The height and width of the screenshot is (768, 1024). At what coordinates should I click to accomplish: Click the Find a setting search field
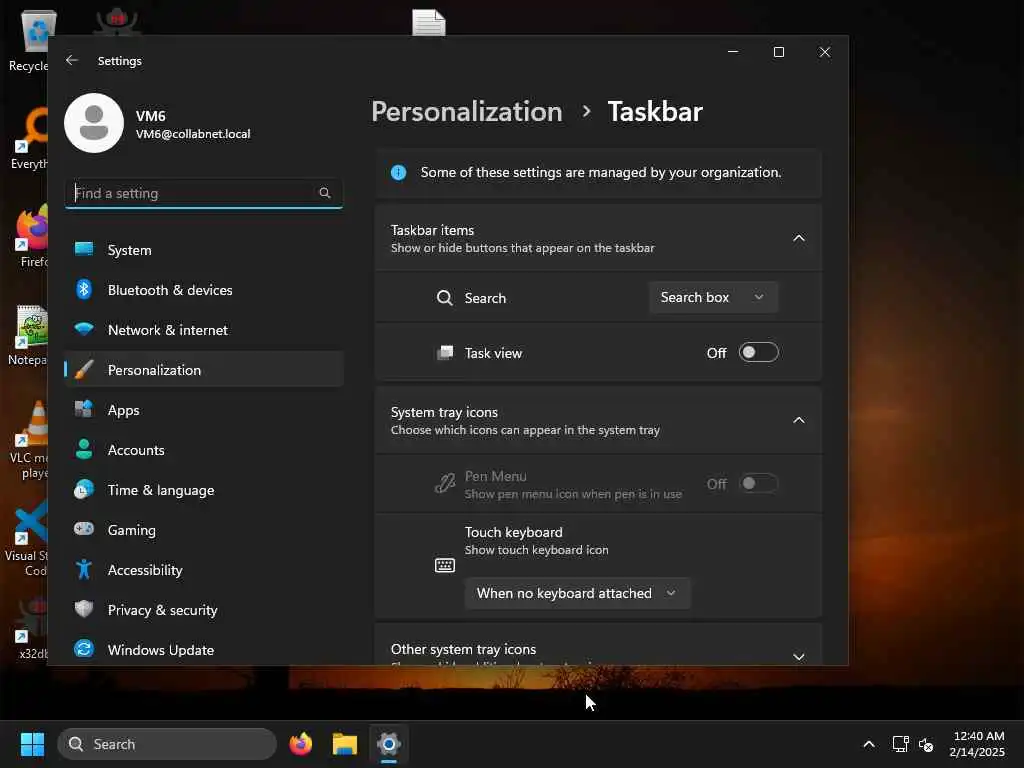204,193
